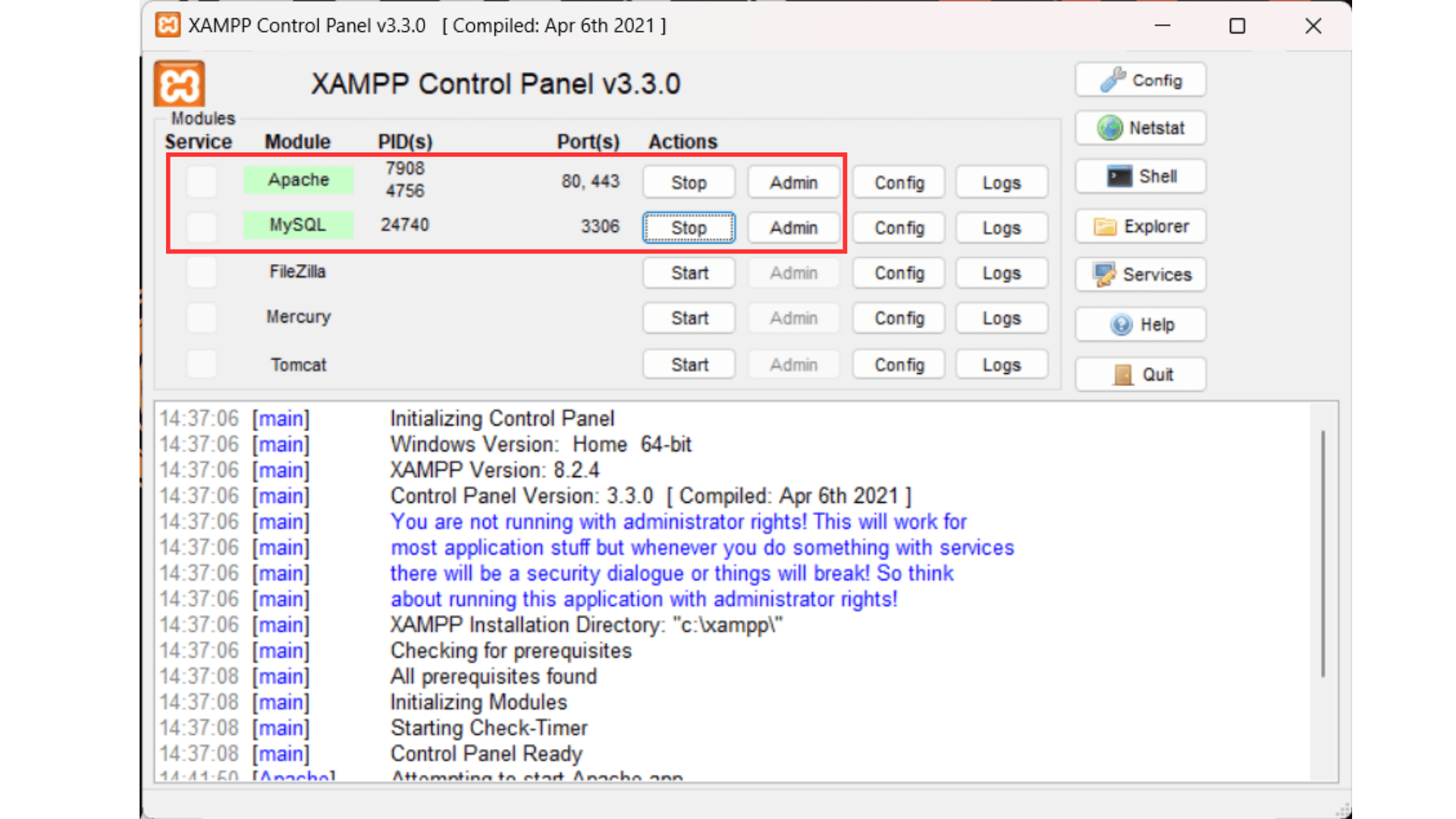The width and height of the screenshot is (1456, 819).
Task: Start the FileZilla module
Action: click(x=688, y=273)
